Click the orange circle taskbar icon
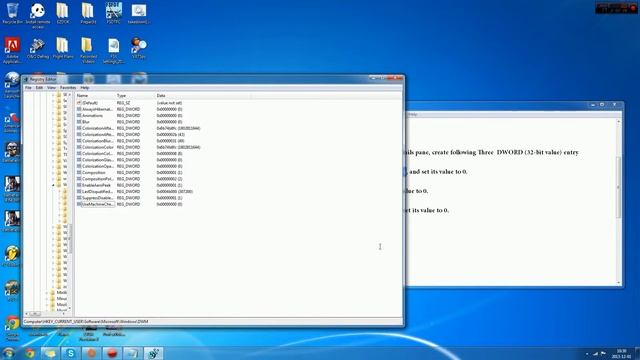 tap(91, 353)
